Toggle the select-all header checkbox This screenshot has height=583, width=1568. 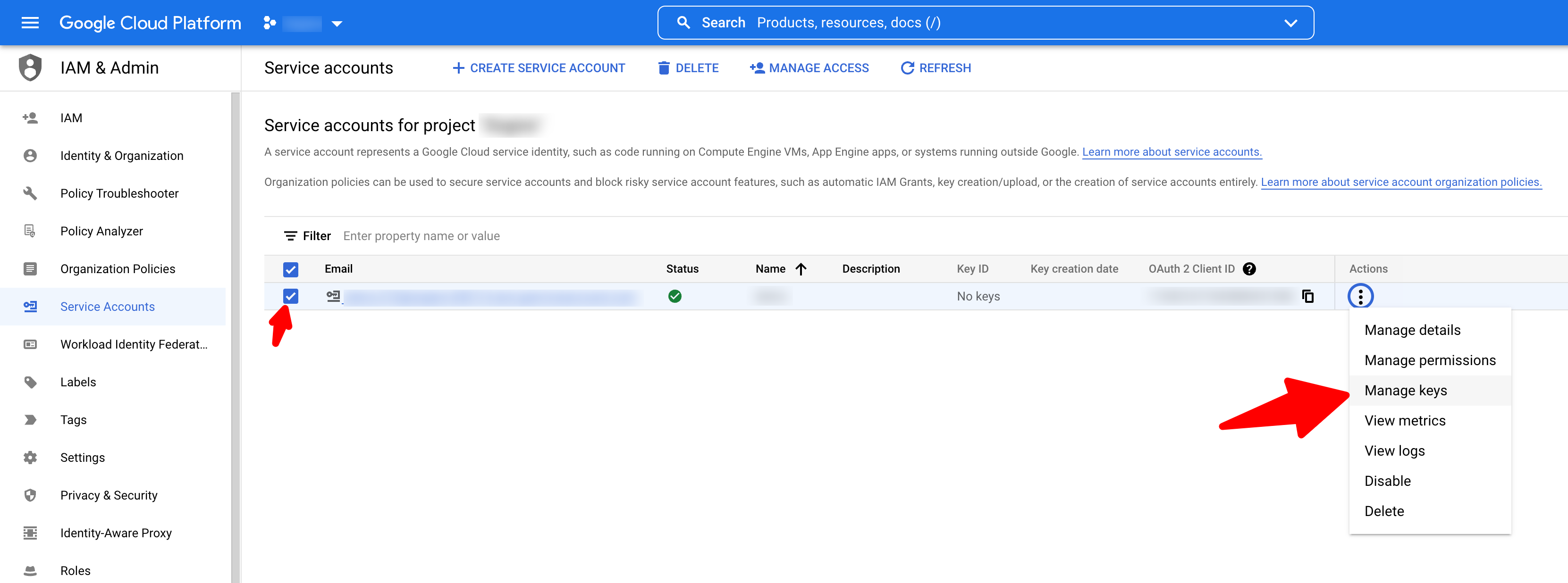(x=290, y=269)
